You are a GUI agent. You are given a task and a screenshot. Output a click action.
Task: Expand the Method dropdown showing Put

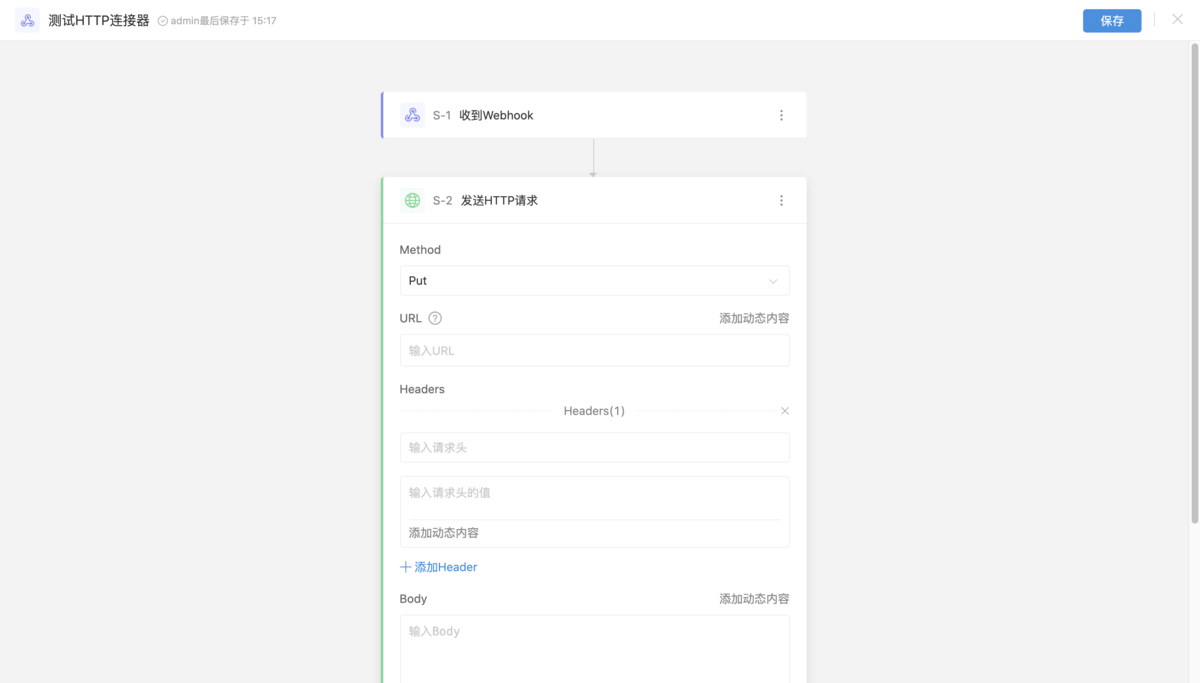pyautogui.click(x=594, y=280)
